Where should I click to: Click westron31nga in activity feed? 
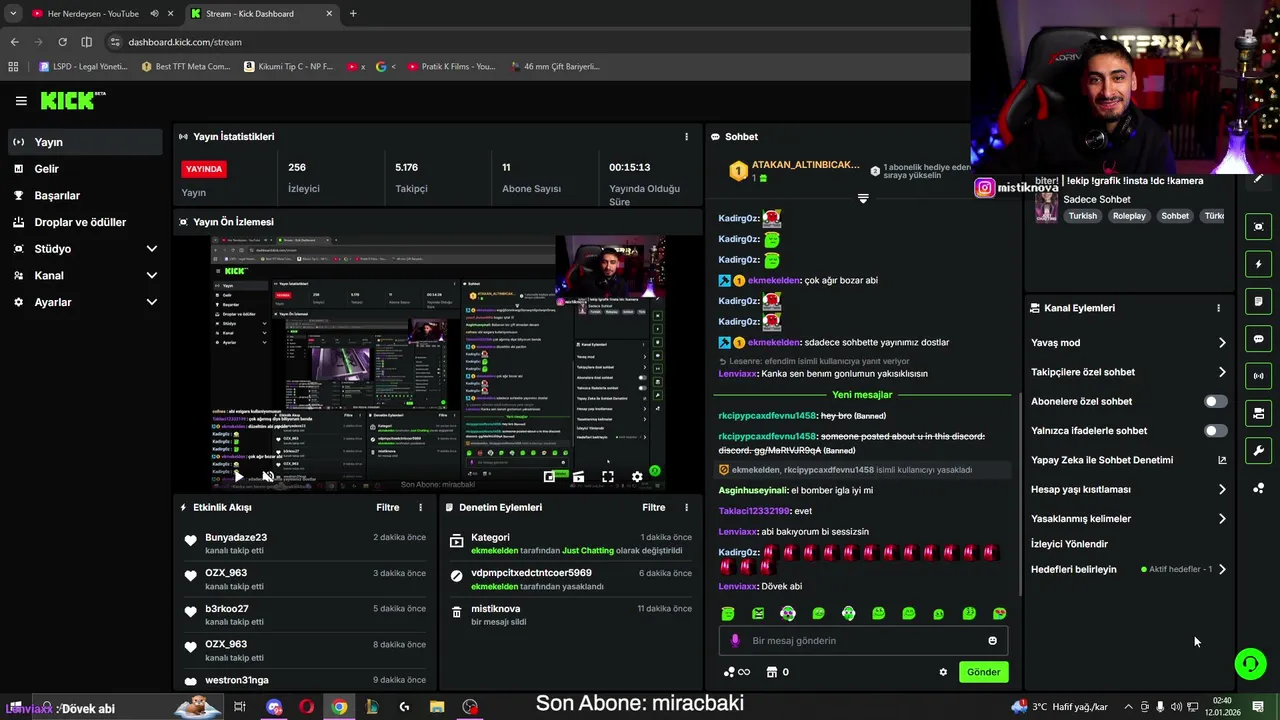237,680
